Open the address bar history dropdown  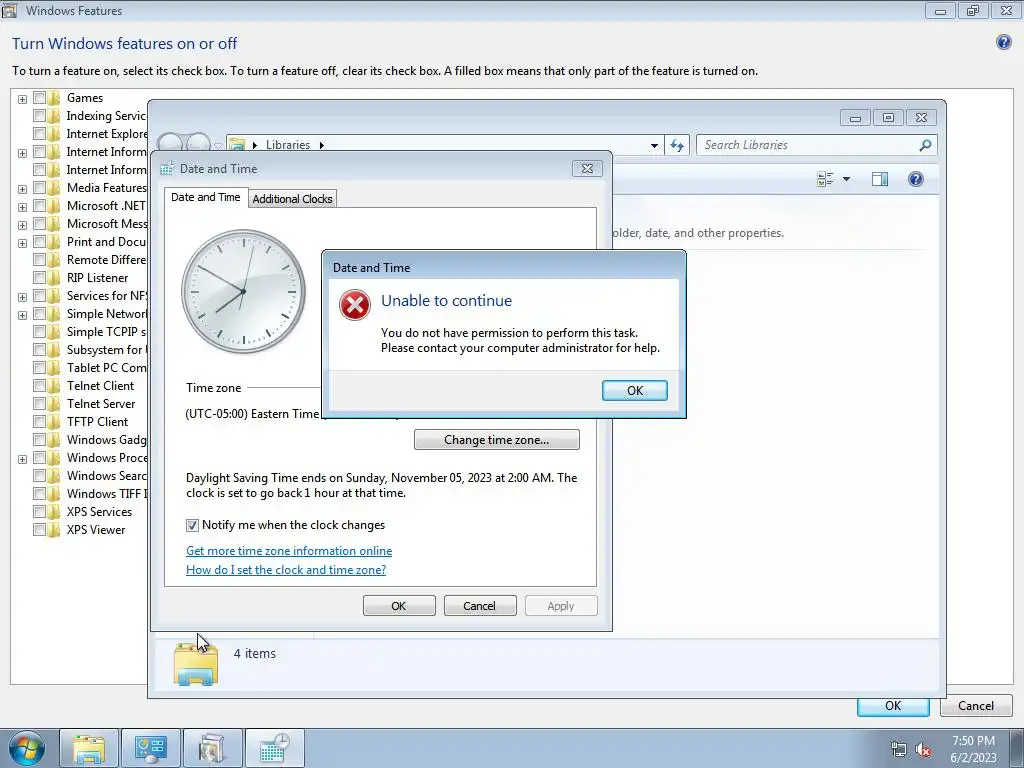pyautogui.click(x=654, y=146)
